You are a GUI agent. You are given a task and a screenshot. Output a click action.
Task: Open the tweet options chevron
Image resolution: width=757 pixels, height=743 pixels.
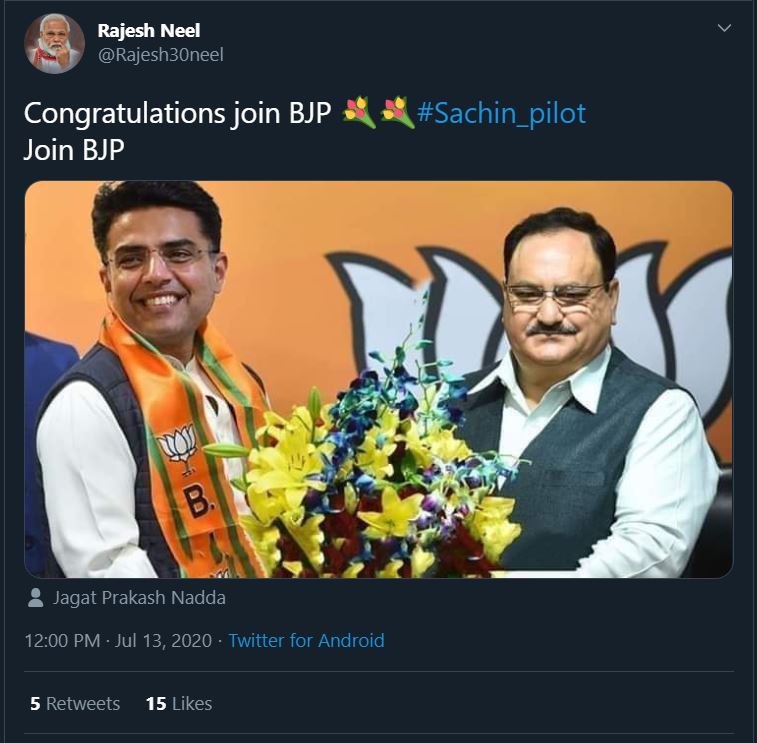point(725,29)
